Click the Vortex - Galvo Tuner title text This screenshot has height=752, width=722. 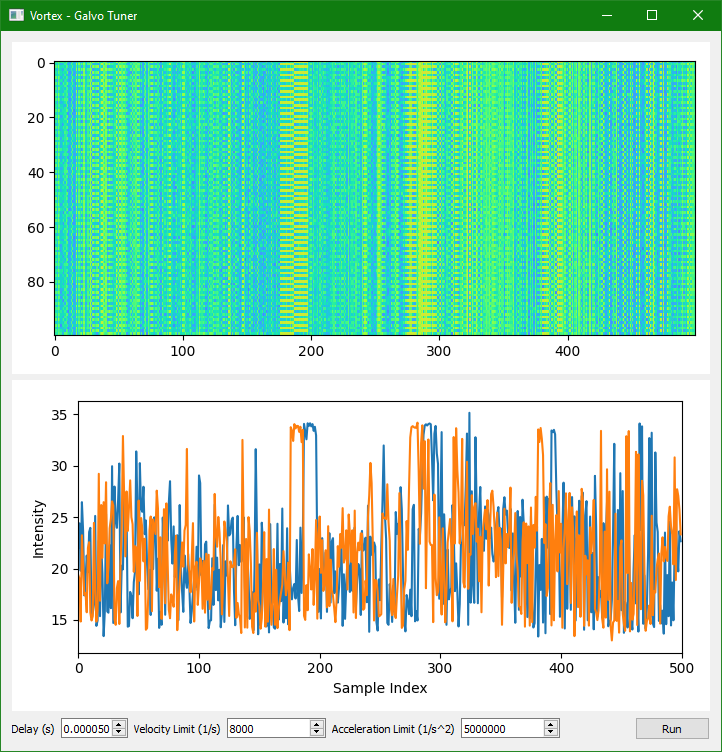(x=84, y=15)
